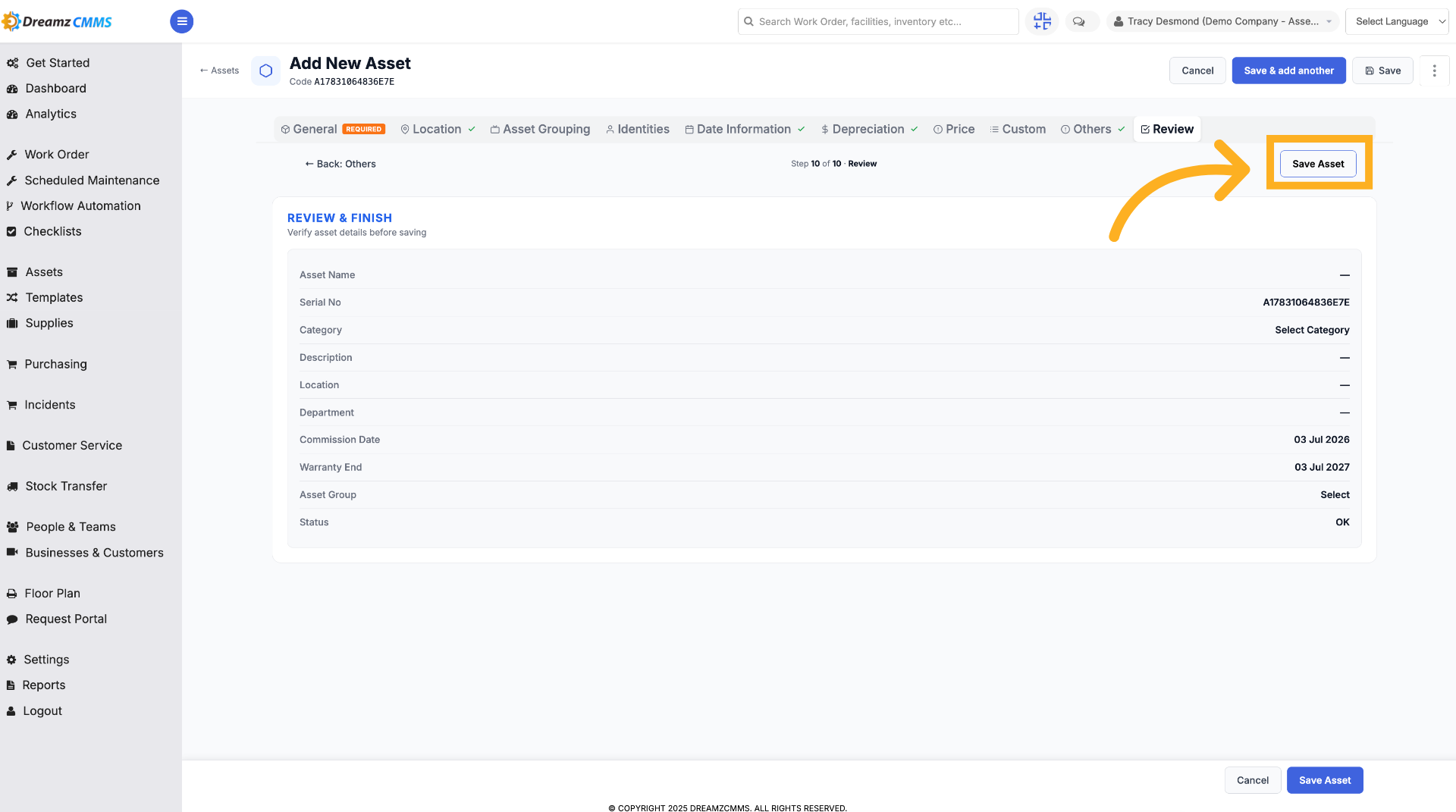Click the hexagon asset icon by title

pos(265,71)
